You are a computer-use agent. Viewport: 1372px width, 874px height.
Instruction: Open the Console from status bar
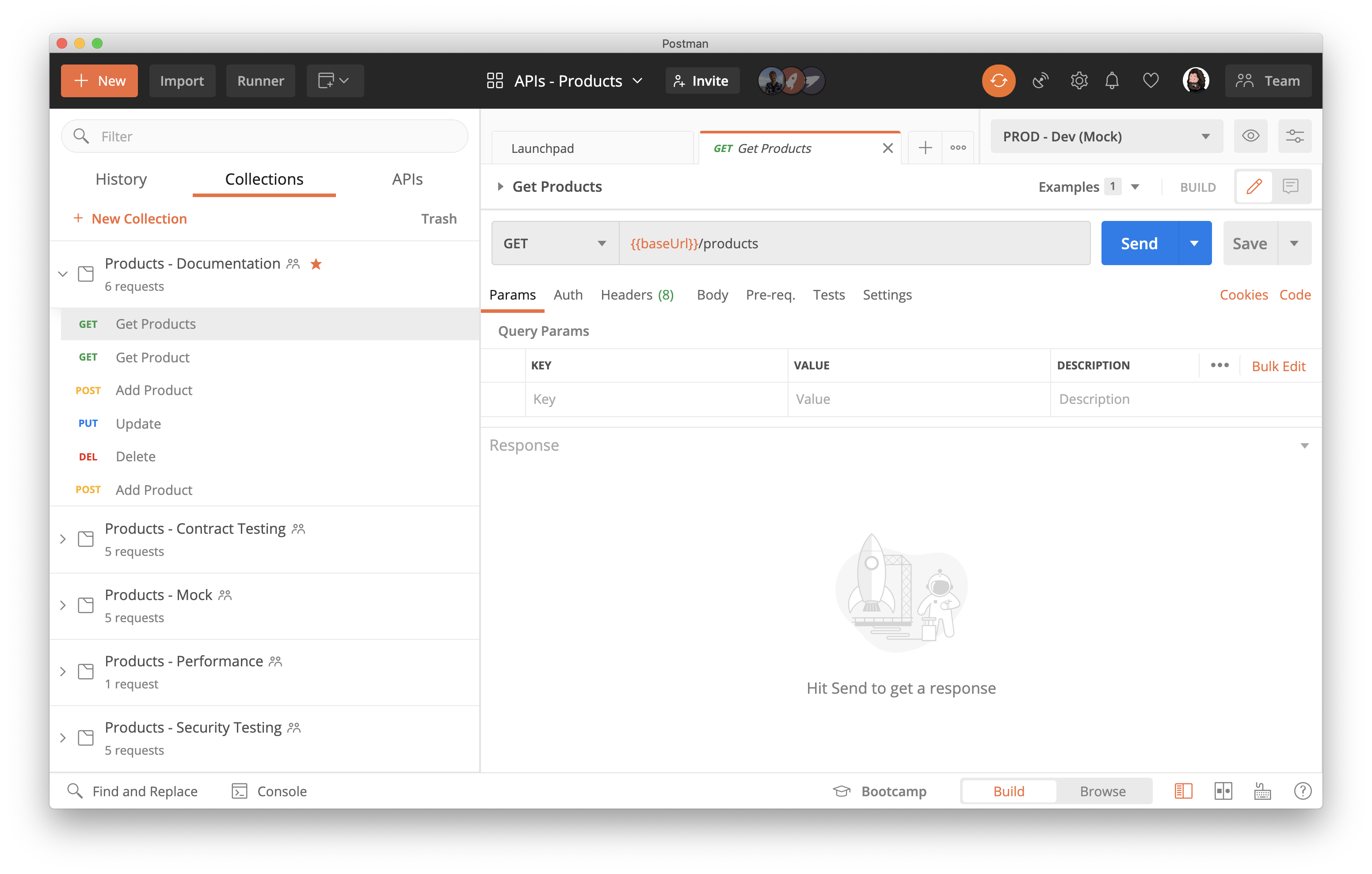click(x=270, y=791)
